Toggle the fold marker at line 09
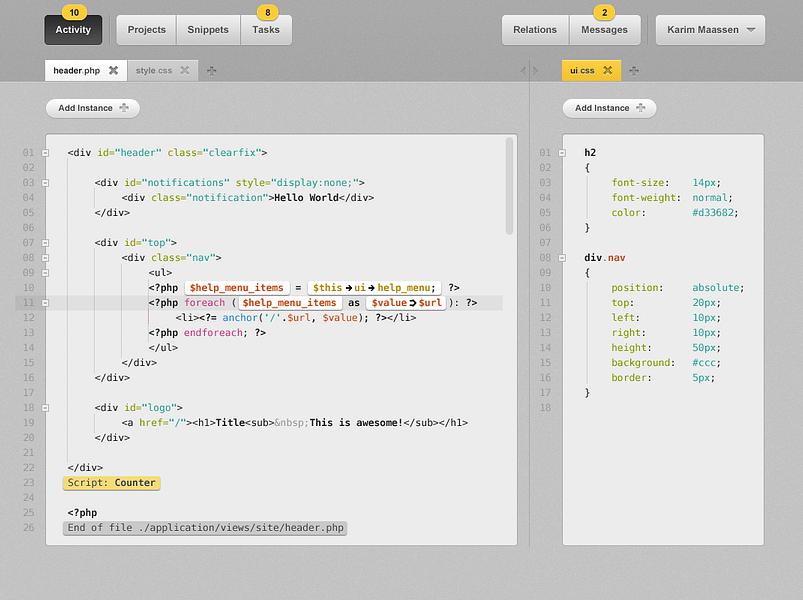 point(44,272)
